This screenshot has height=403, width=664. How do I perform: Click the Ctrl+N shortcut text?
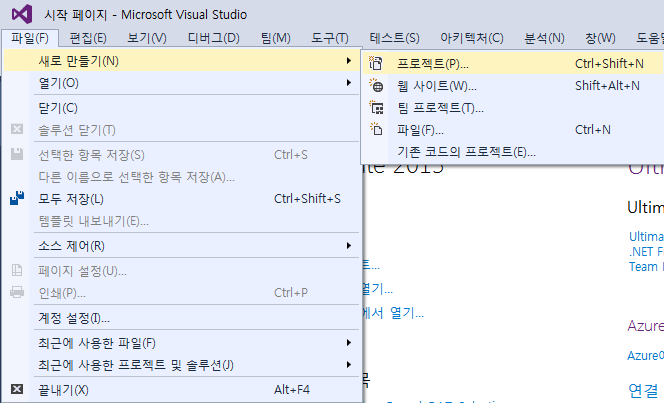tap(592, 130)
